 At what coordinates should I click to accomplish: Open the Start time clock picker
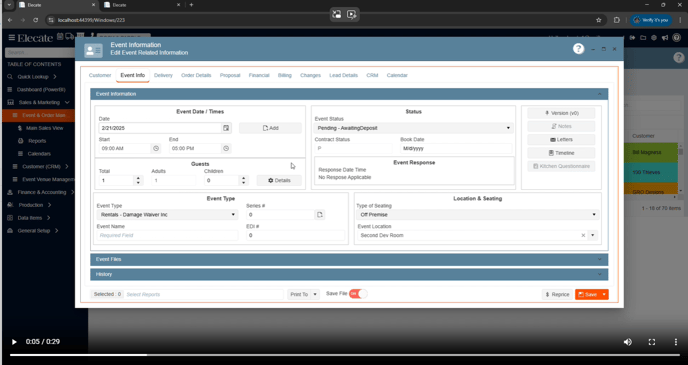[156, 148]
